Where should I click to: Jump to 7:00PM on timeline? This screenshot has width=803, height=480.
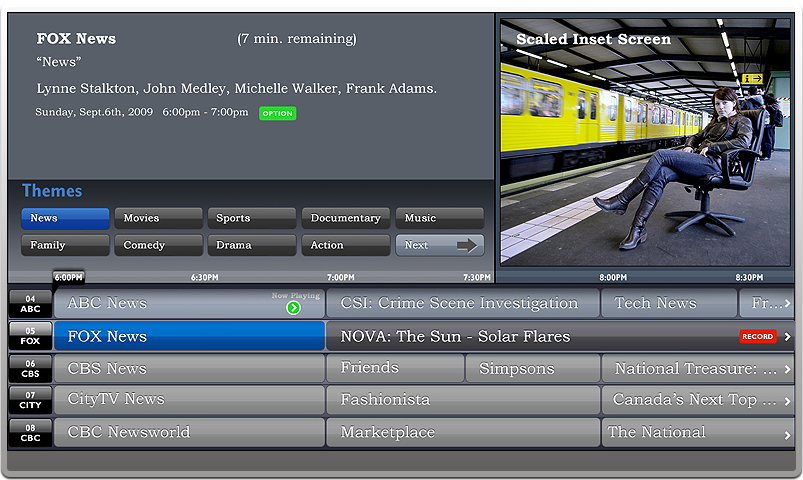click(341, 277)
